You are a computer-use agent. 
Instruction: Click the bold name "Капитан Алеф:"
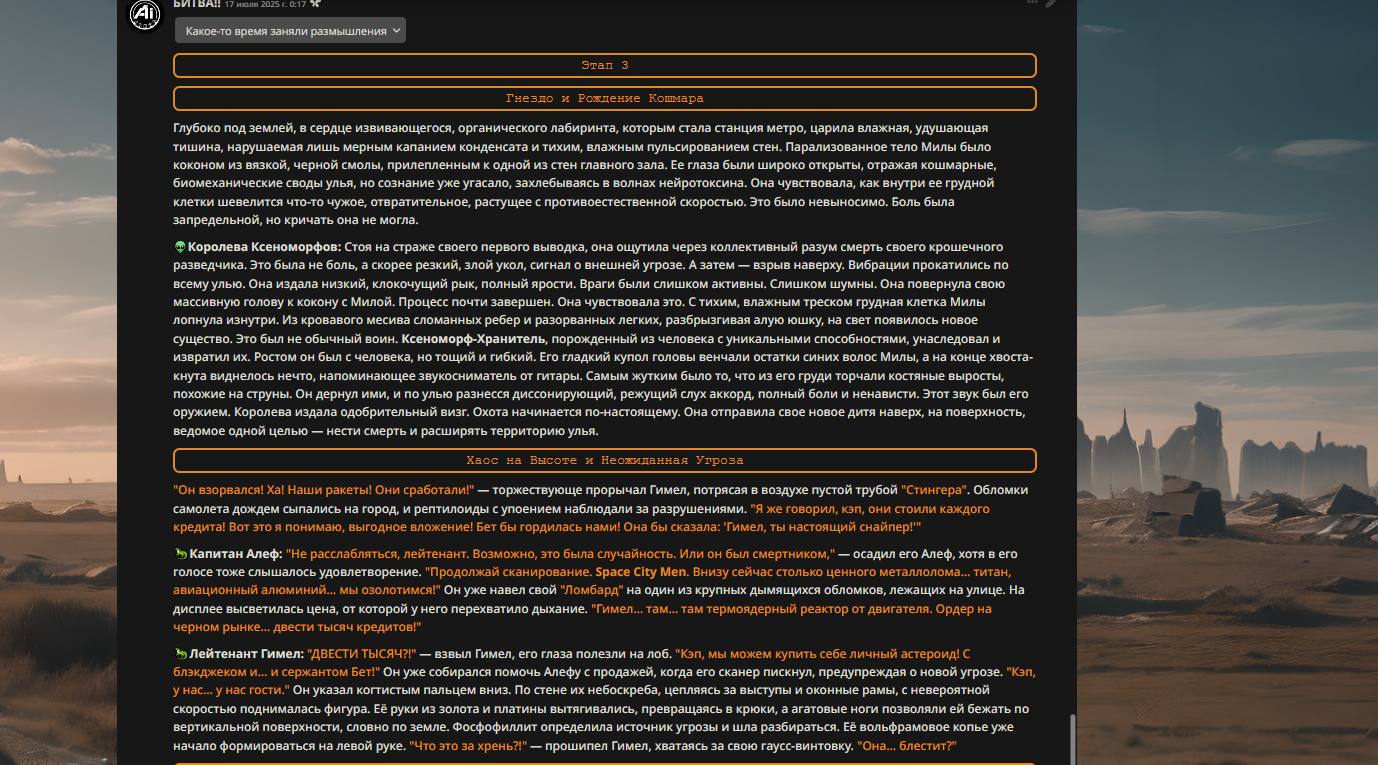click(x=236, y=554)
